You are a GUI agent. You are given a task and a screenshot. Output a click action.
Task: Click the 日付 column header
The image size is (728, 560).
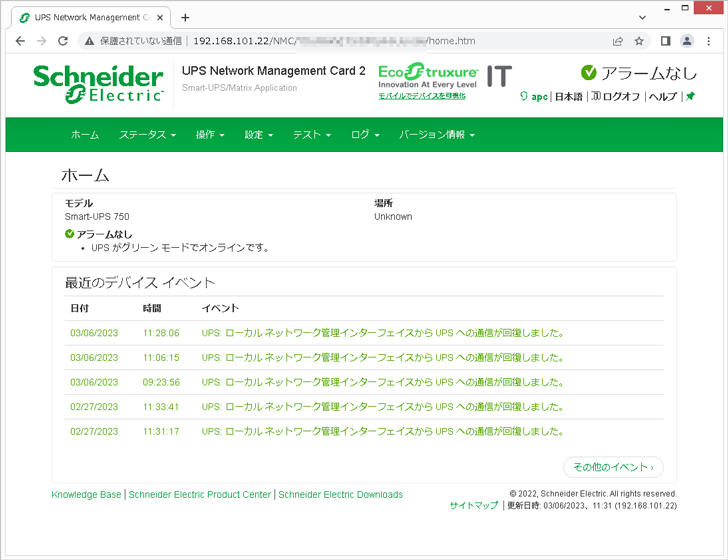click(x=79, y=308)
